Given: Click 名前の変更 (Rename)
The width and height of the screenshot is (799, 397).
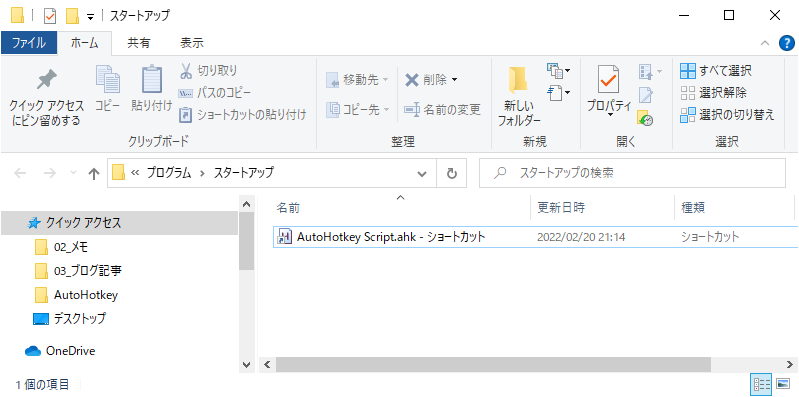Looking at the screenshot, I should click(x=442, y=109).
